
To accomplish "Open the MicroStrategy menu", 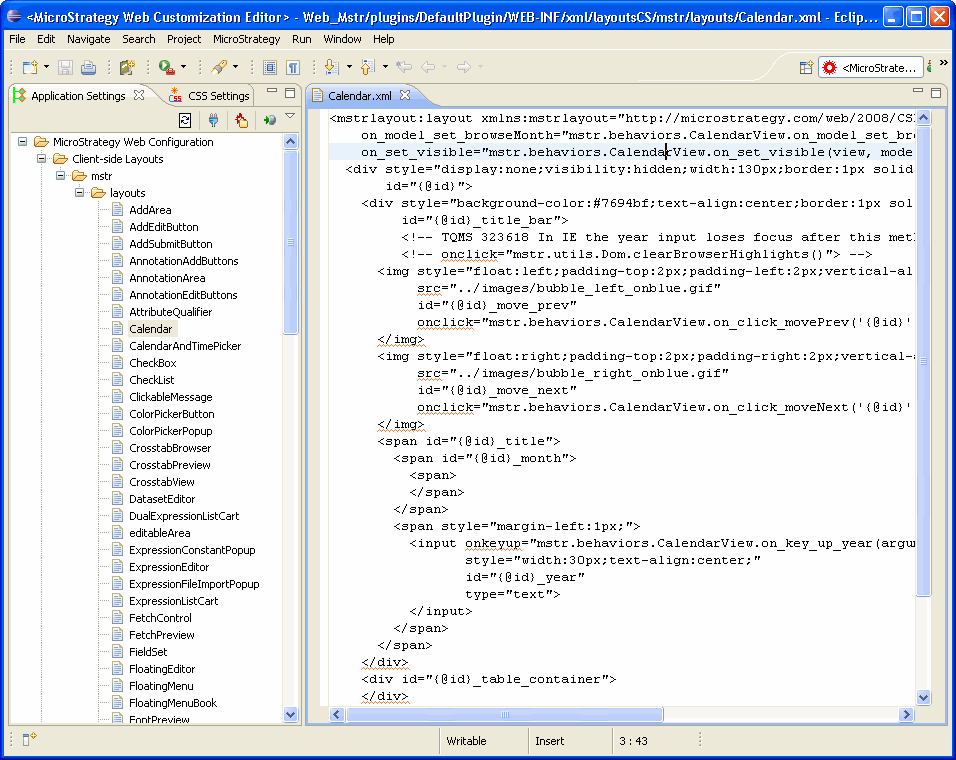I will click(x=246, y=39).
